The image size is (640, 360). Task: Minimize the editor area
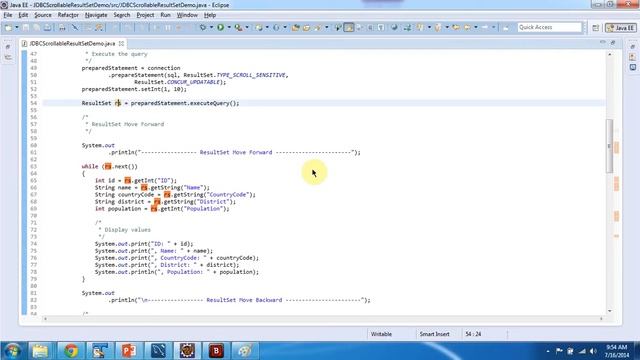point(603,42)
